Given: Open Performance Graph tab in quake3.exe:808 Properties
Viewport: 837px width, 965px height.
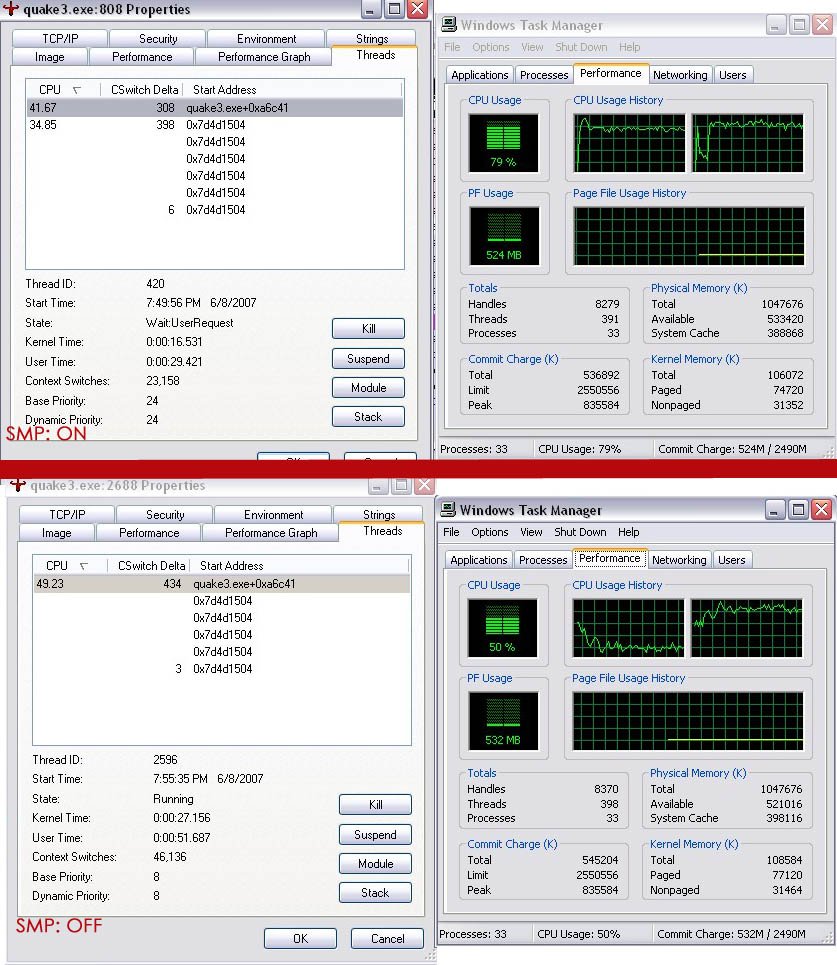Looking at the screenshot, I should point(263,57).
